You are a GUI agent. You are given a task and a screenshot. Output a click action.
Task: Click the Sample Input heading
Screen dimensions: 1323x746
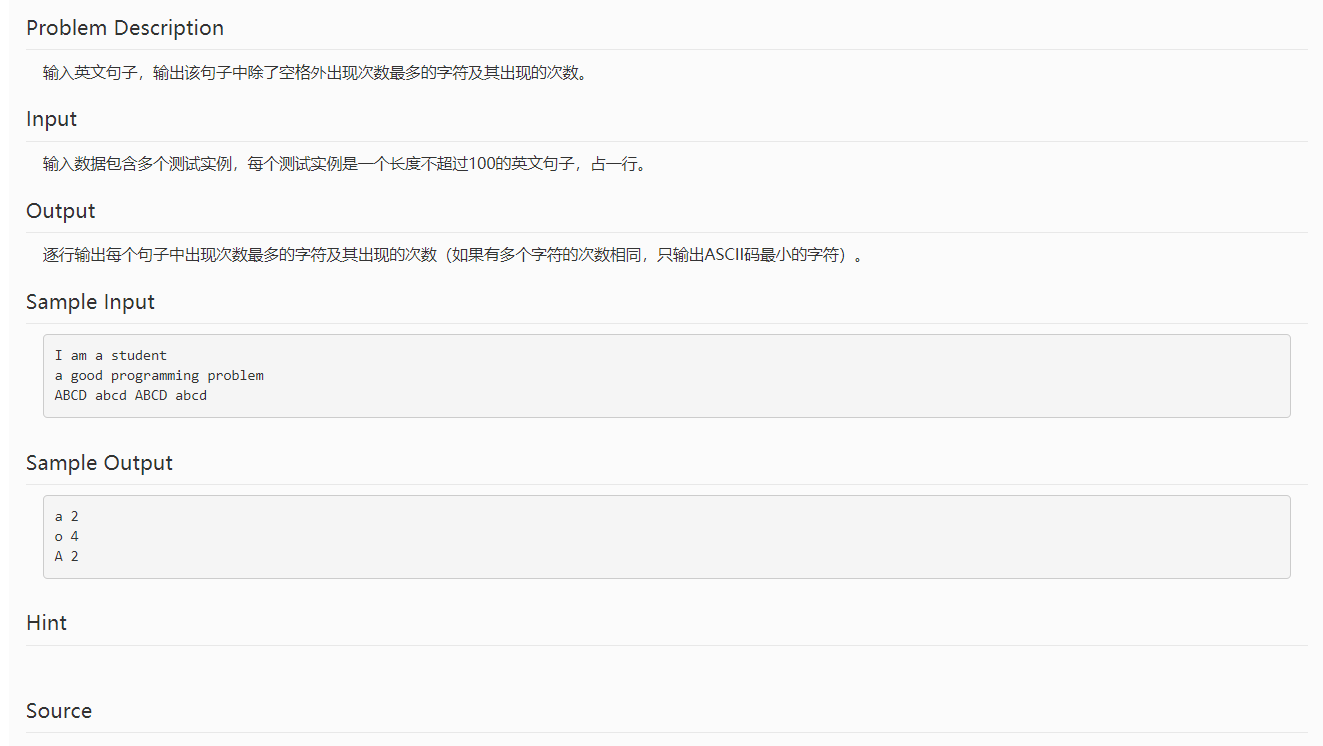90,302
